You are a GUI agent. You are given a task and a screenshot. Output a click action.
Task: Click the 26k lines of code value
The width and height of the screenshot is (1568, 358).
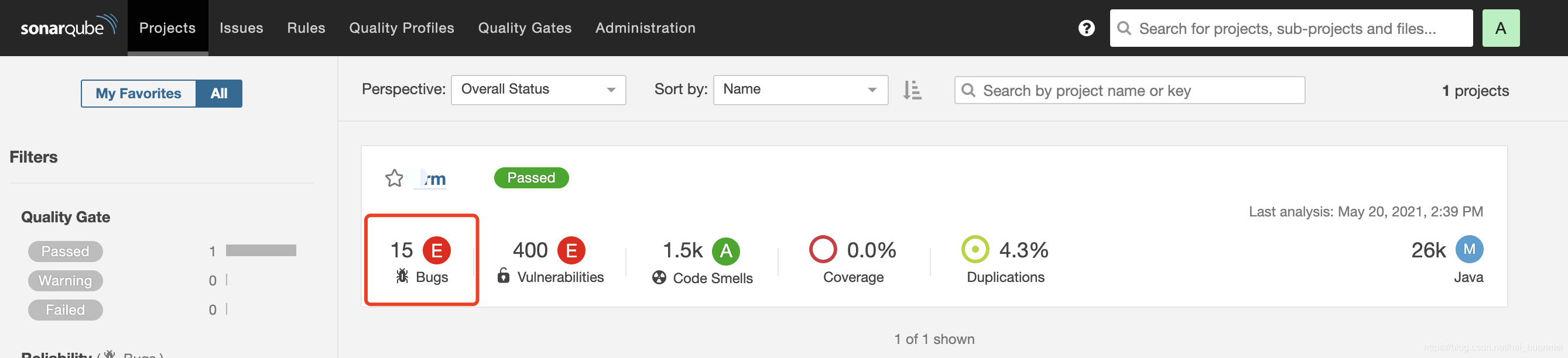pos(1428,250)
